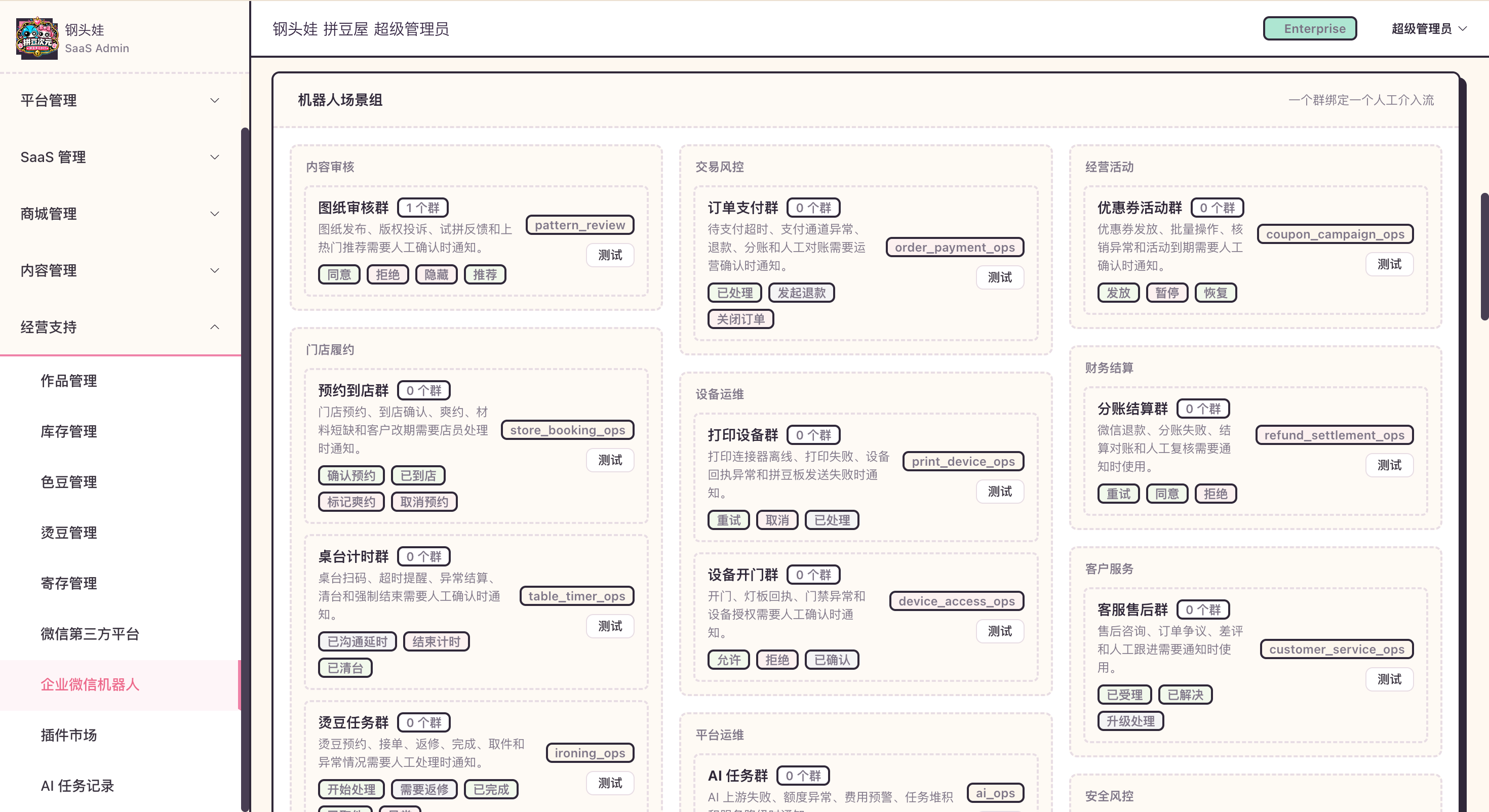Click 测试 button for 订单支付群

[x=999, y=277]
